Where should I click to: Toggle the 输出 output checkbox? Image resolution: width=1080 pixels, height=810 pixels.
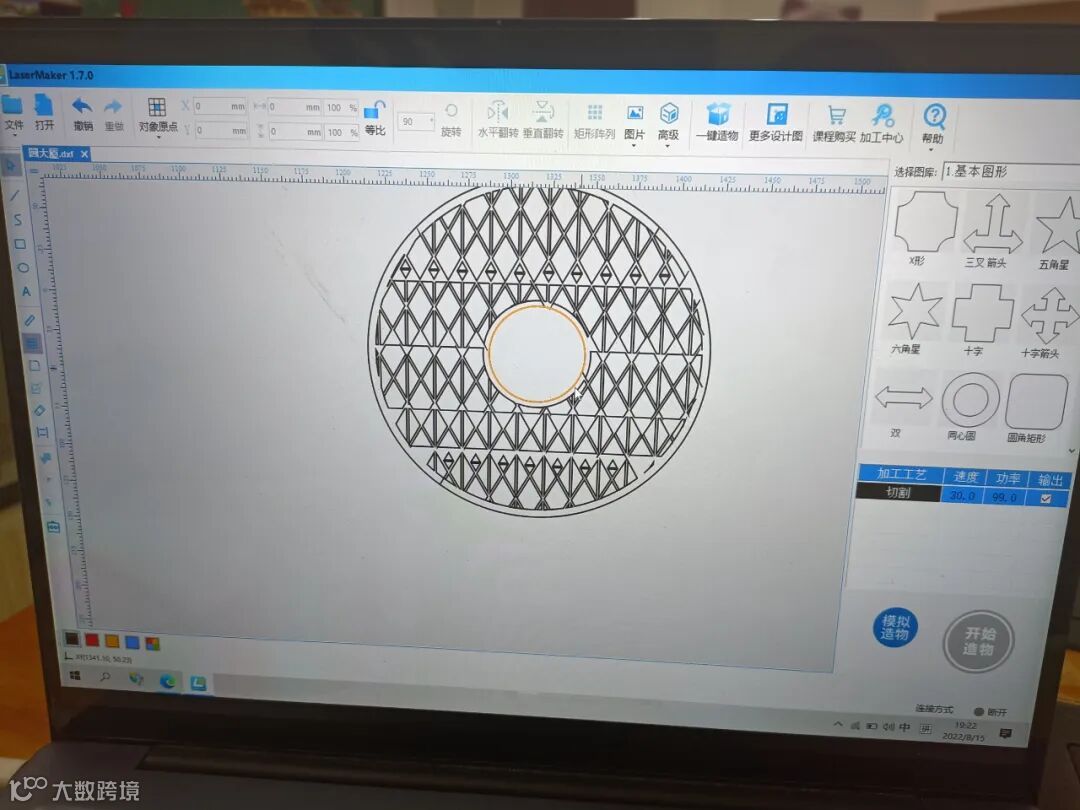click(x=1046, y=499)
